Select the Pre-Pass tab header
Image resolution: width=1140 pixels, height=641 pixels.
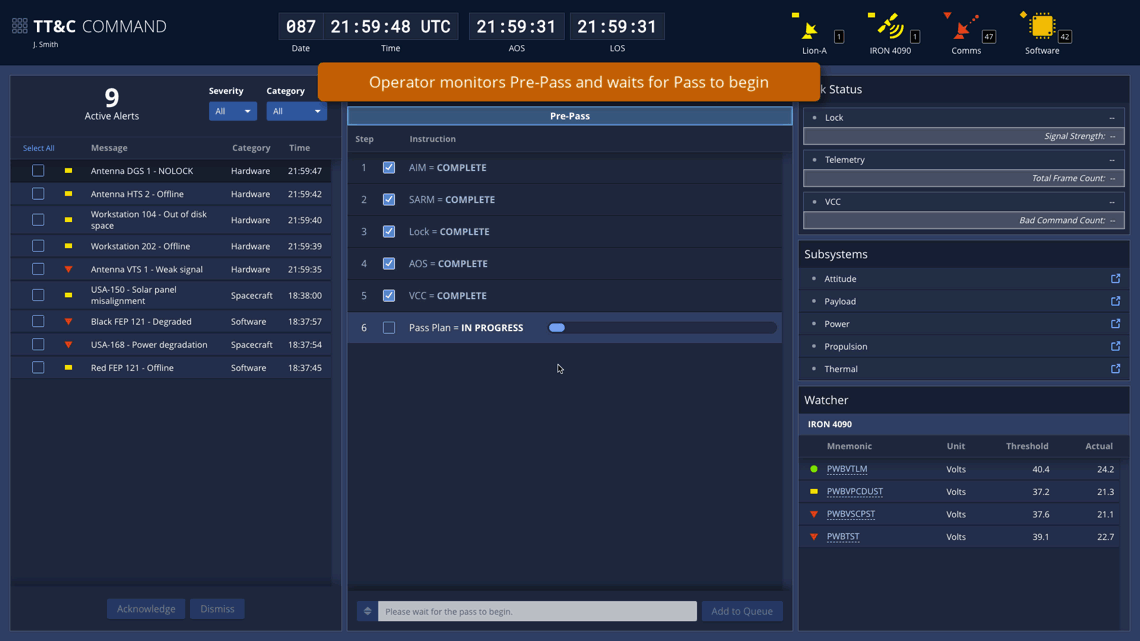click(x=569, y=116)
